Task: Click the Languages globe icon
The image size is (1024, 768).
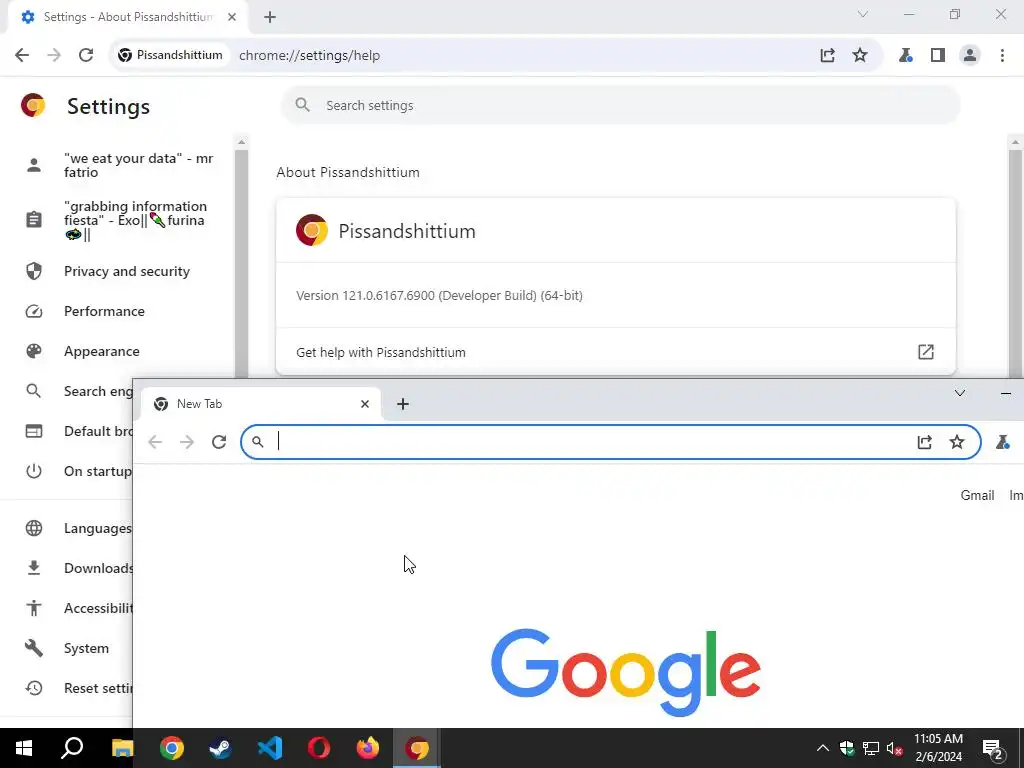Action: (x=33, y=528)
